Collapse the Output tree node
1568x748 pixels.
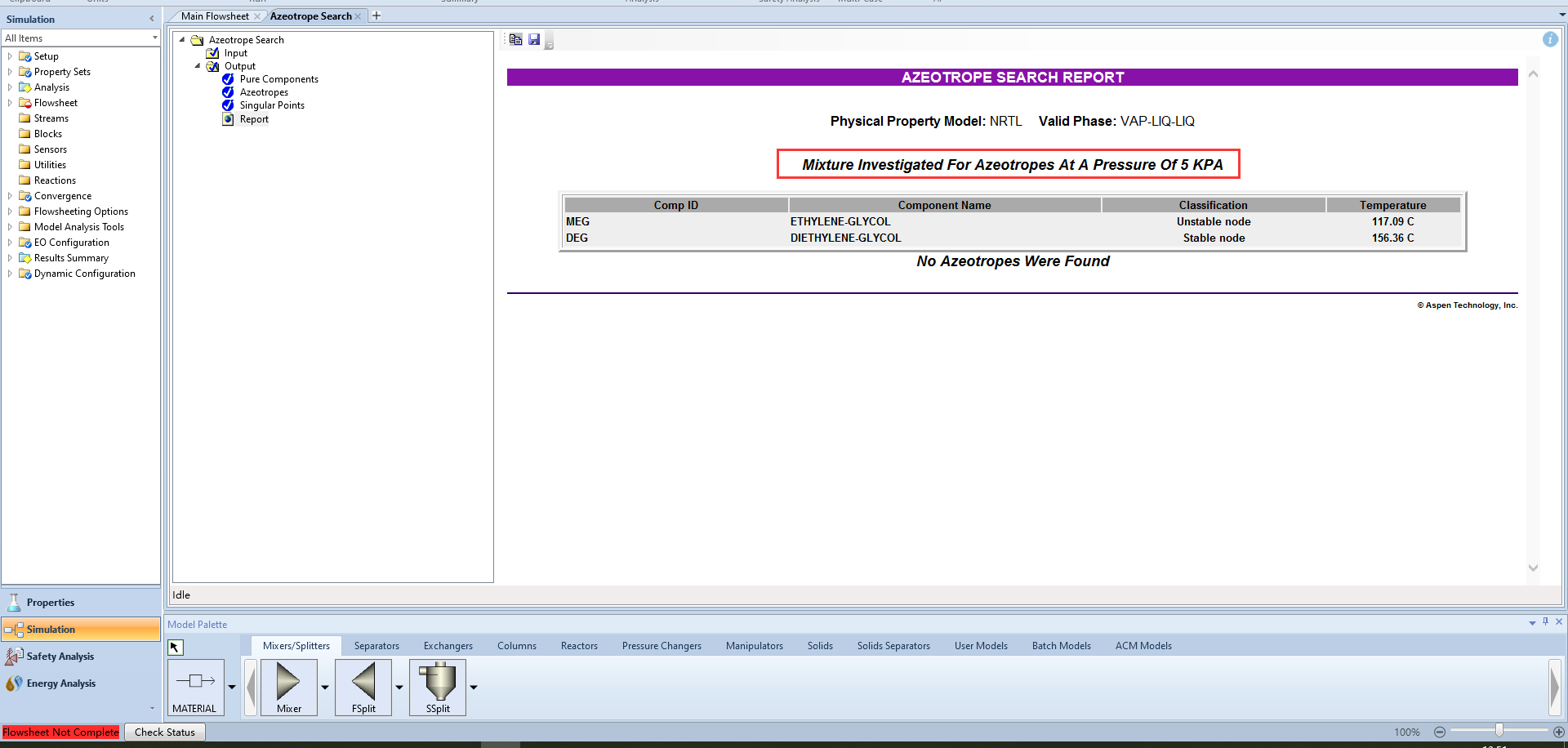[x=198, y=66]
